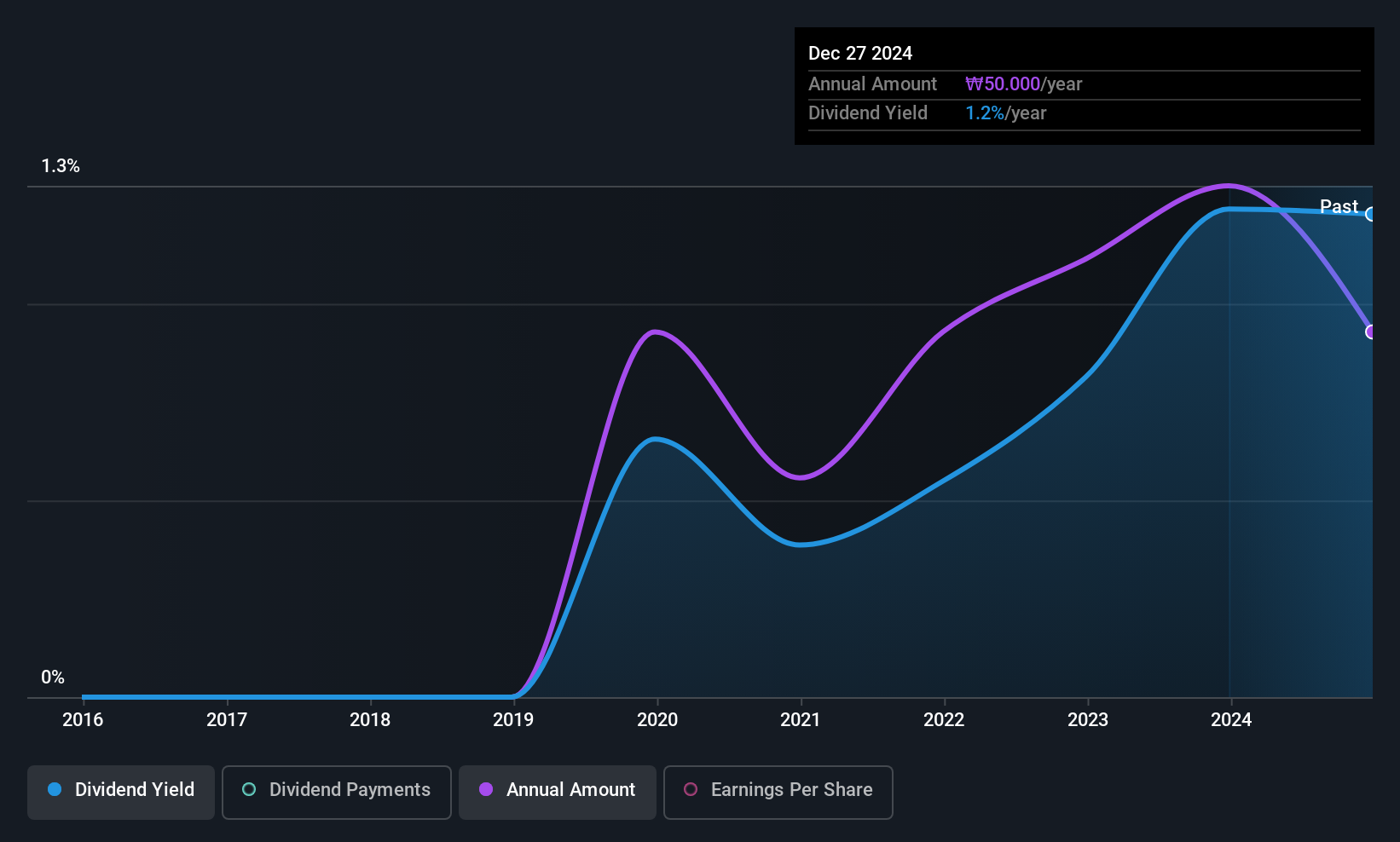Click the 2020 x-axis label
Screen dimensions: 1400x842
coord(657,720)
